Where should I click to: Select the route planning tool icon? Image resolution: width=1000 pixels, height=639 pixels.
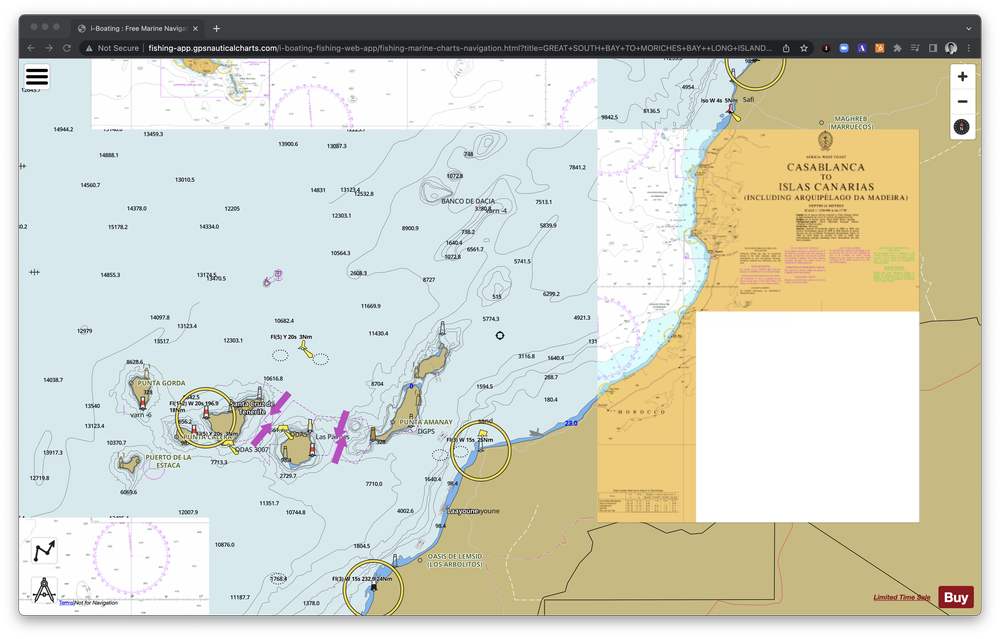pos(45,550)
